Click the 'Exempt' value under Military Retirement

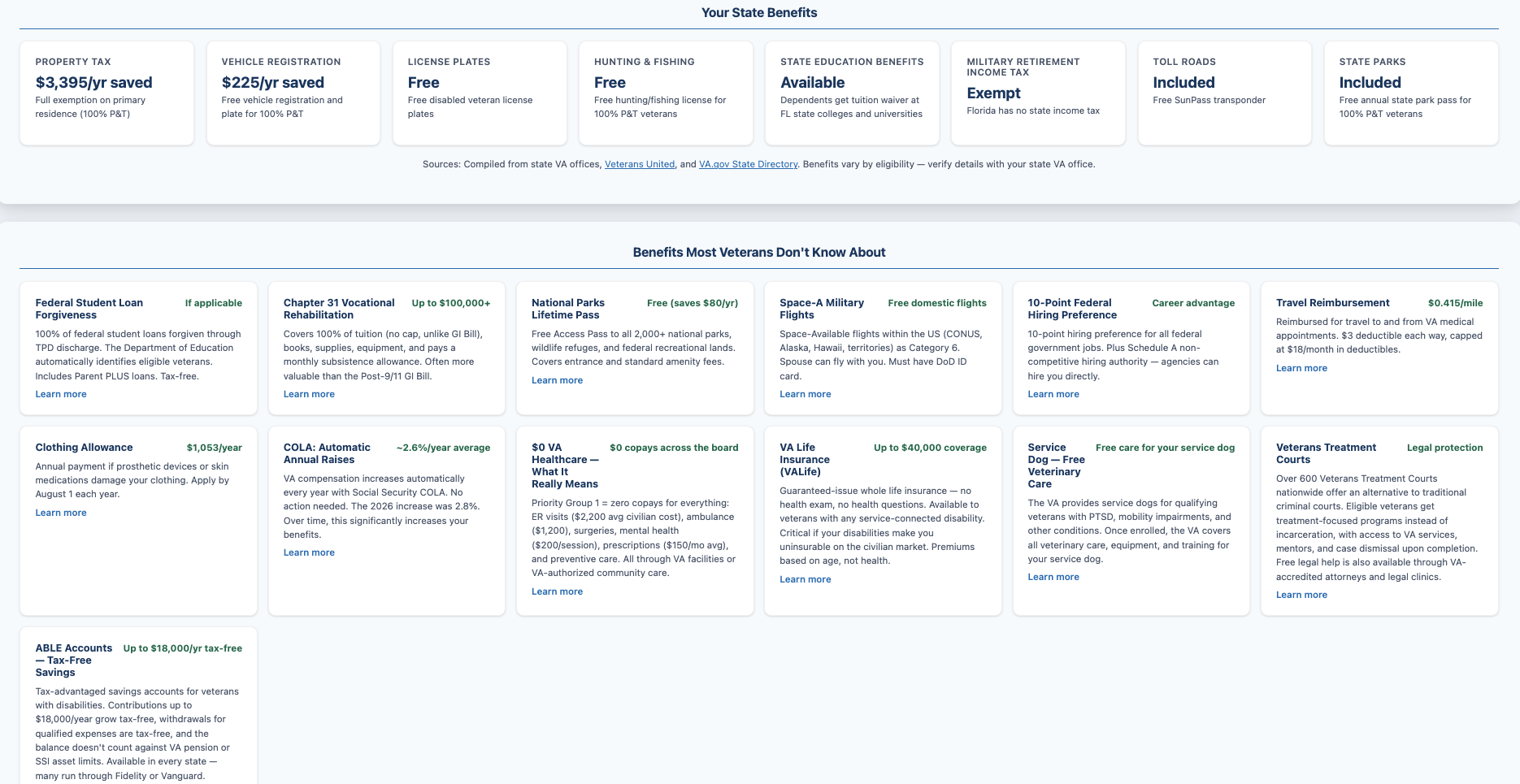point(993,93)
